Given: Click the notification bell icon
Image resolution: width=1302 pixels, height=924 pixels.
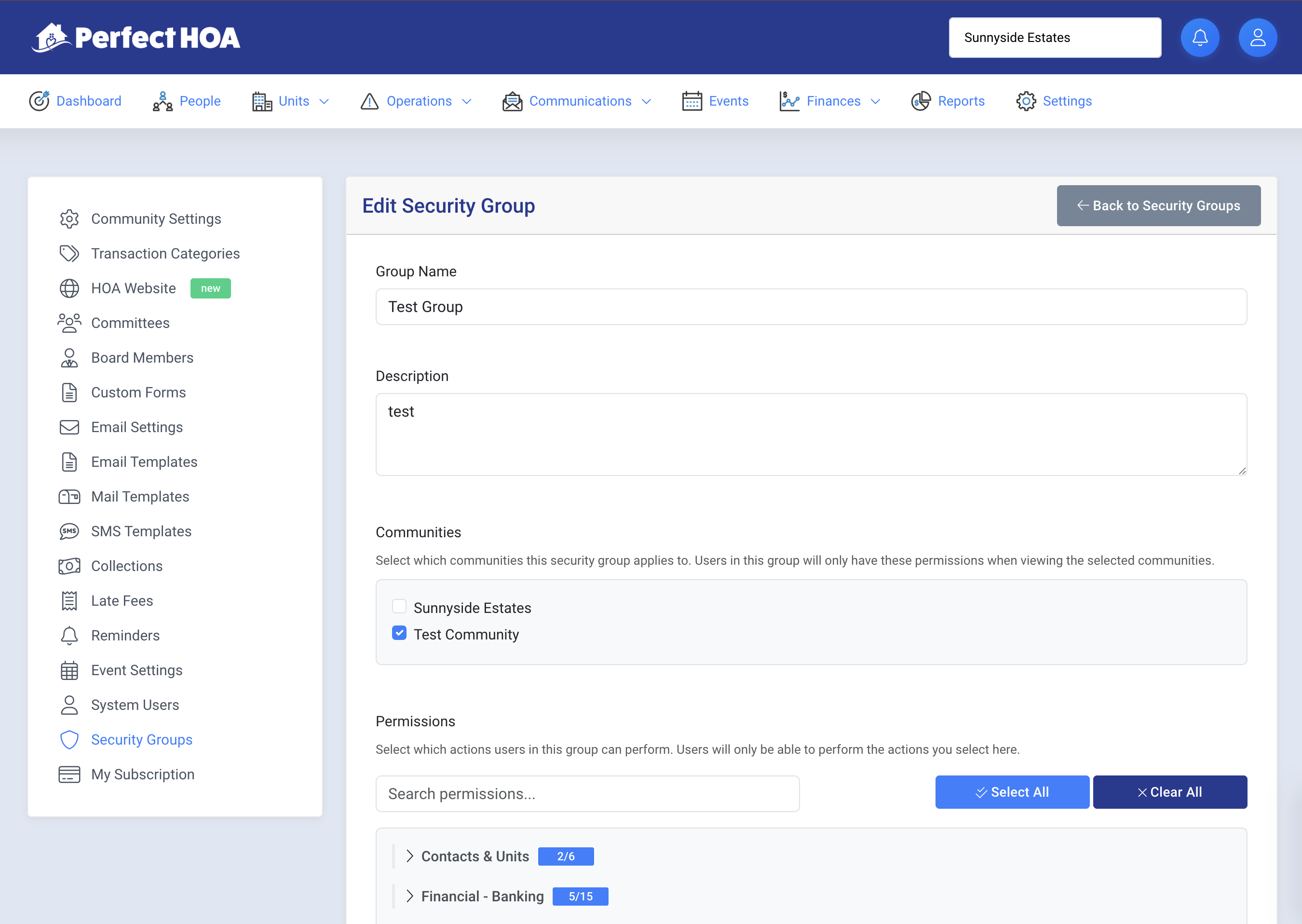Looking at the screenshot, I should click(1200, 38).
